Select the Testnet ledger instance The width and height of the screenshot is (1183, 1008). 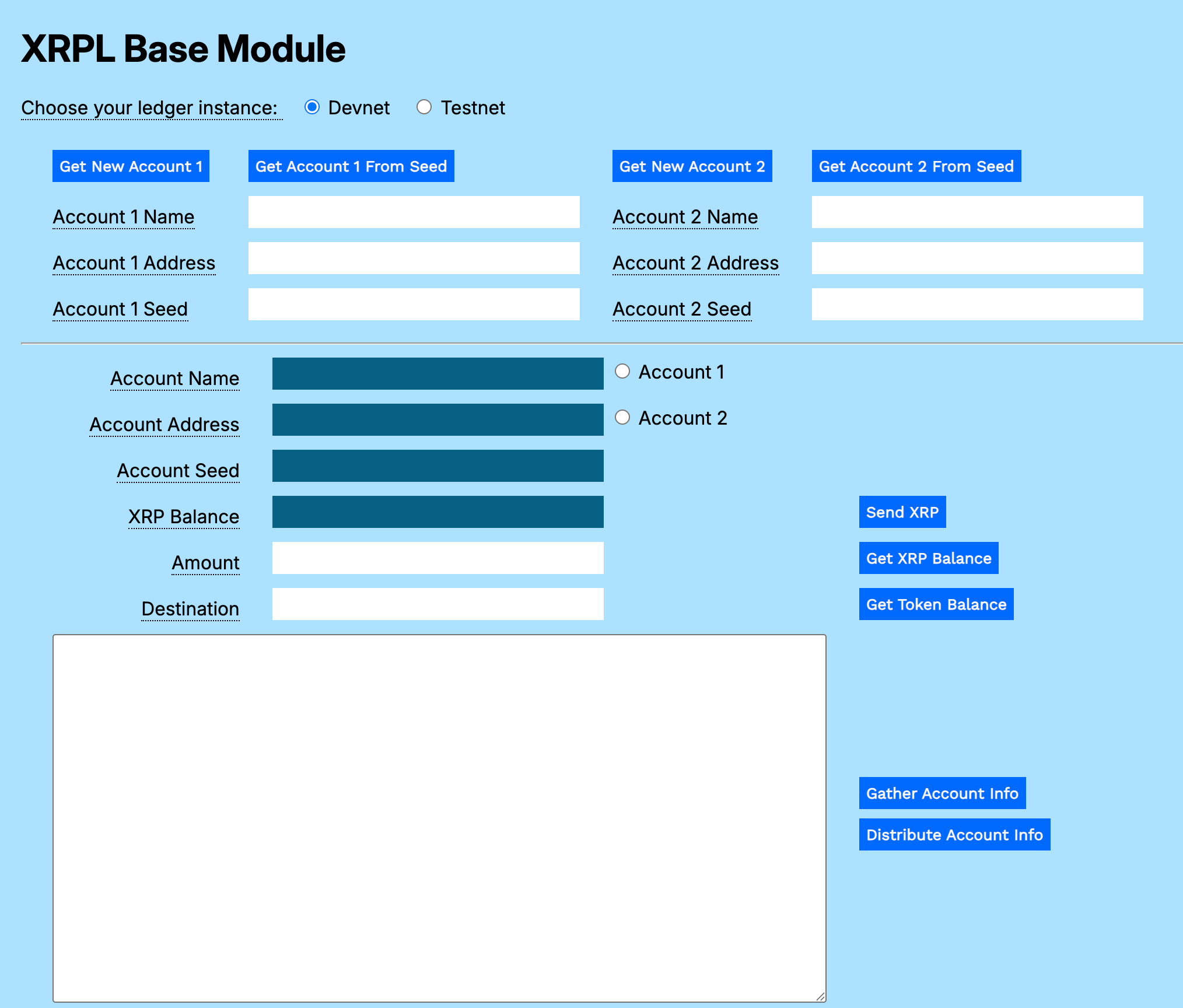[424, 107]
